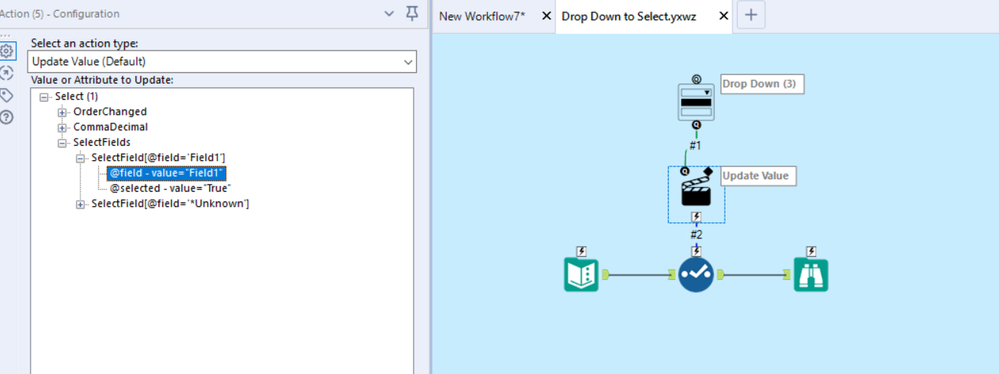Pin the Configuration panel
Screen dimensions: 999x374
412,13
